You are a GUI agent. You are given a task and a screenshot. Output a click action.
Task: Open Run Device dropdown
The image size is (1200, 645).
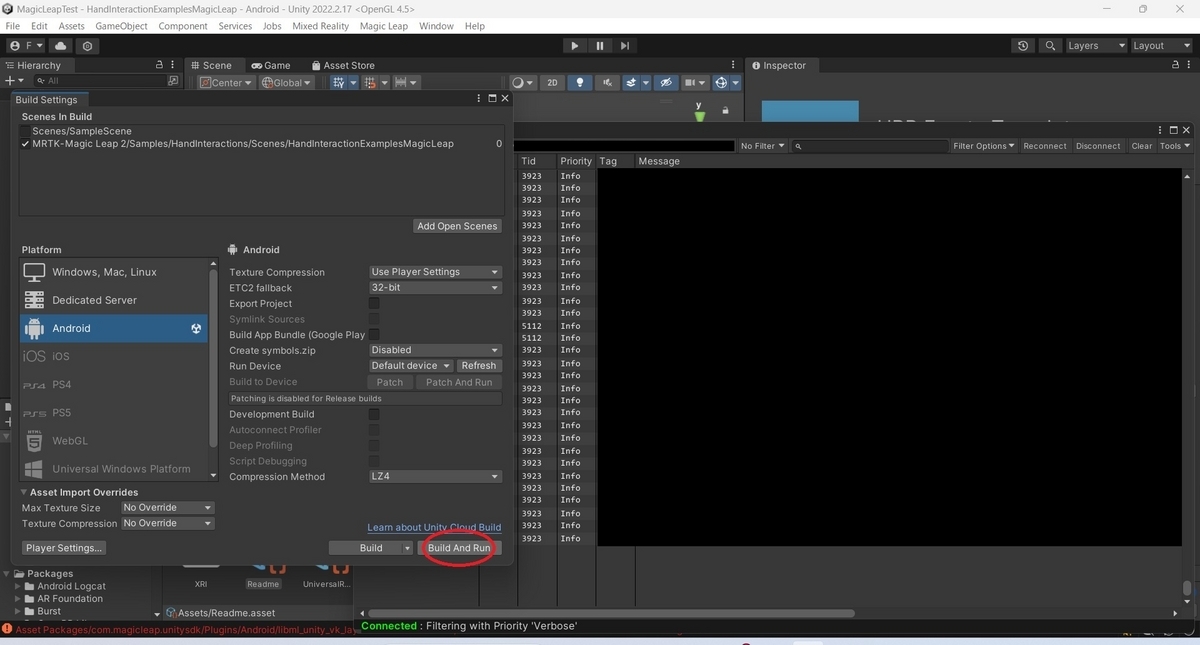pos(411,366)
